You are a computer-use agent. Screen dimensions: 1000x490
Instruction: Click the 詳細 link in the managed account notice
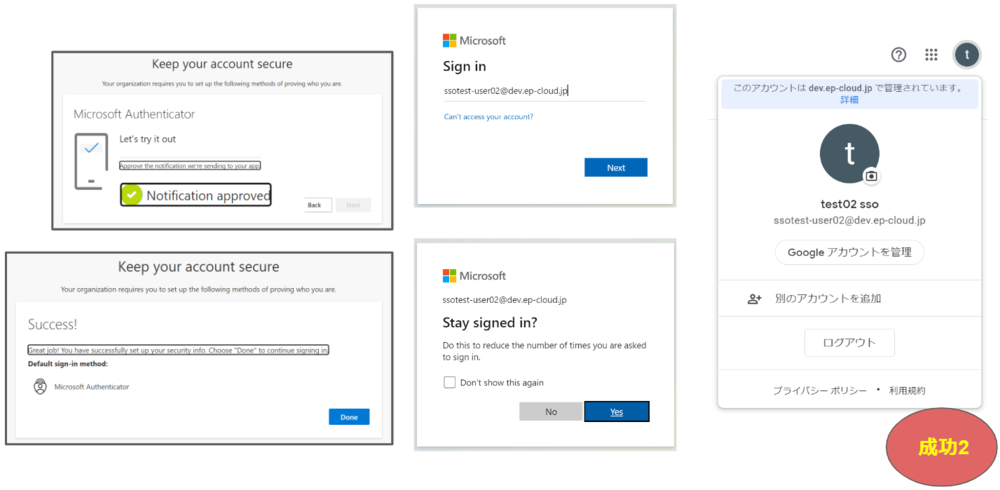(849, 100)
